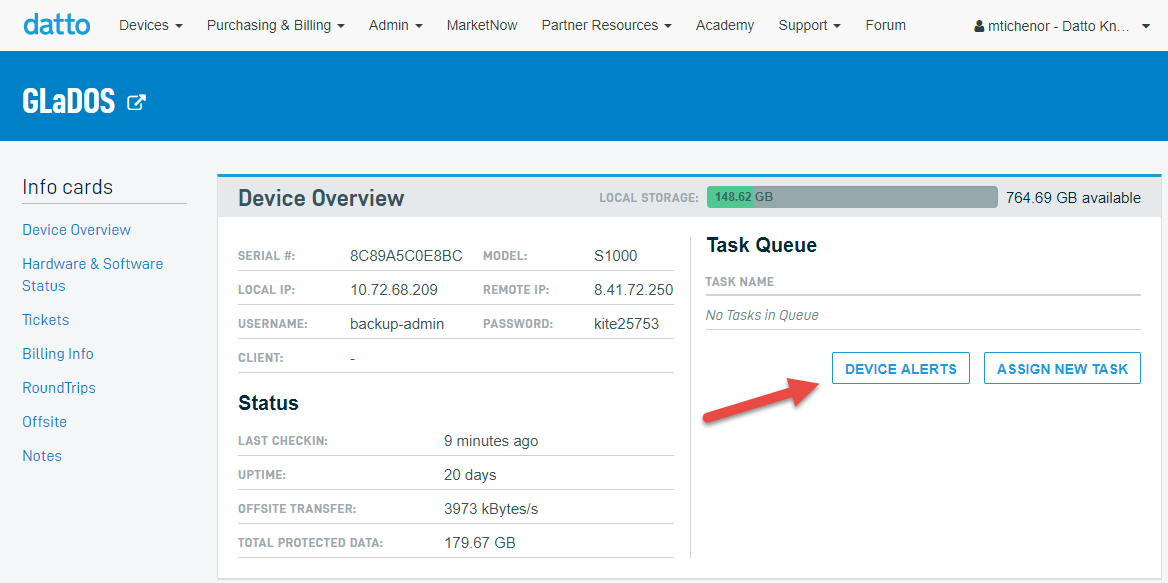The height and width of the screenshot is (583, 1168).
Task: Click the Device Alerts button
Action: 900,368
